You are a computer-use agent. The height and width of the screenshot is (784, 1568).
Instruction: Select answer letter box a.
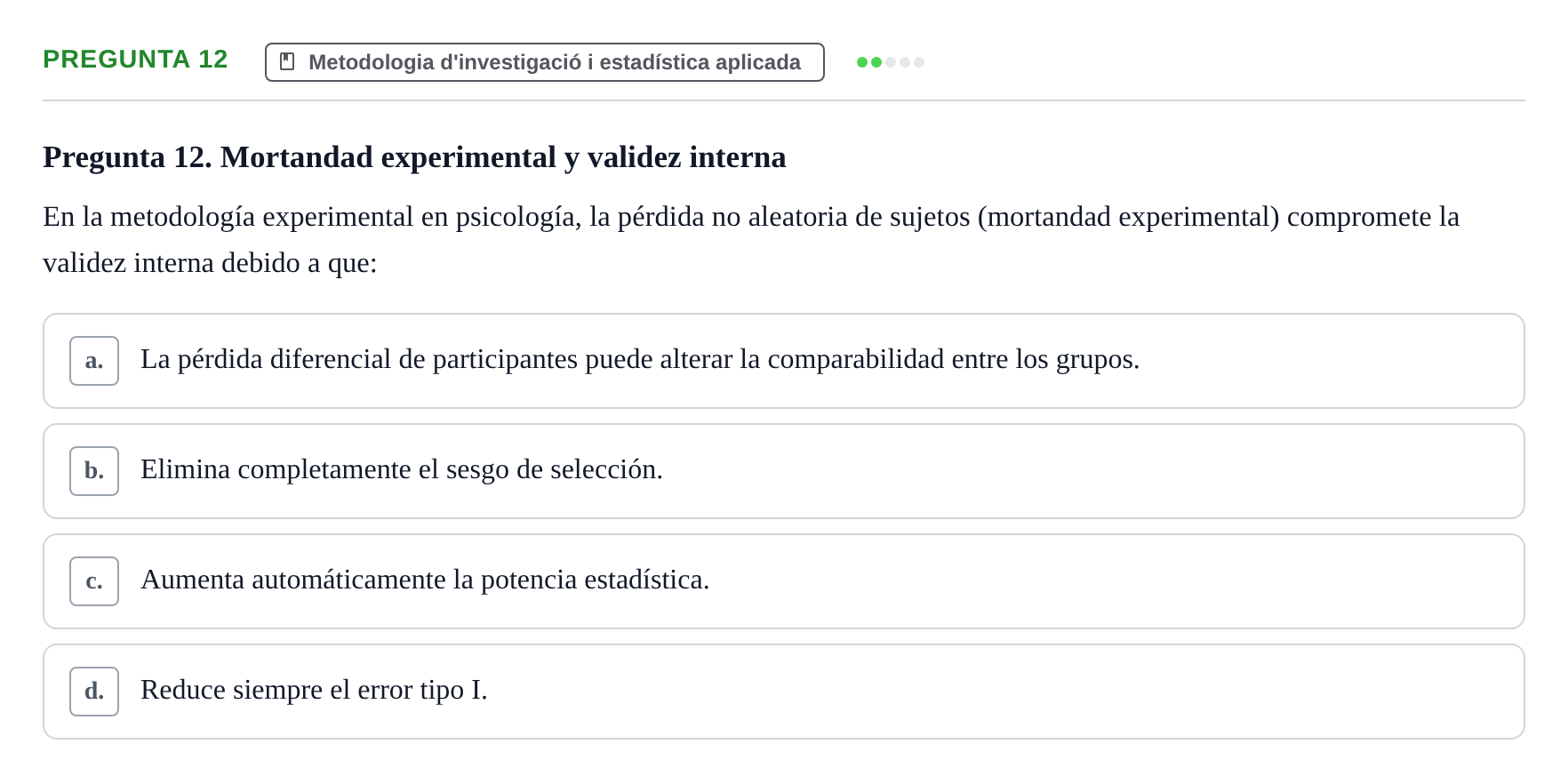(94, 361)
